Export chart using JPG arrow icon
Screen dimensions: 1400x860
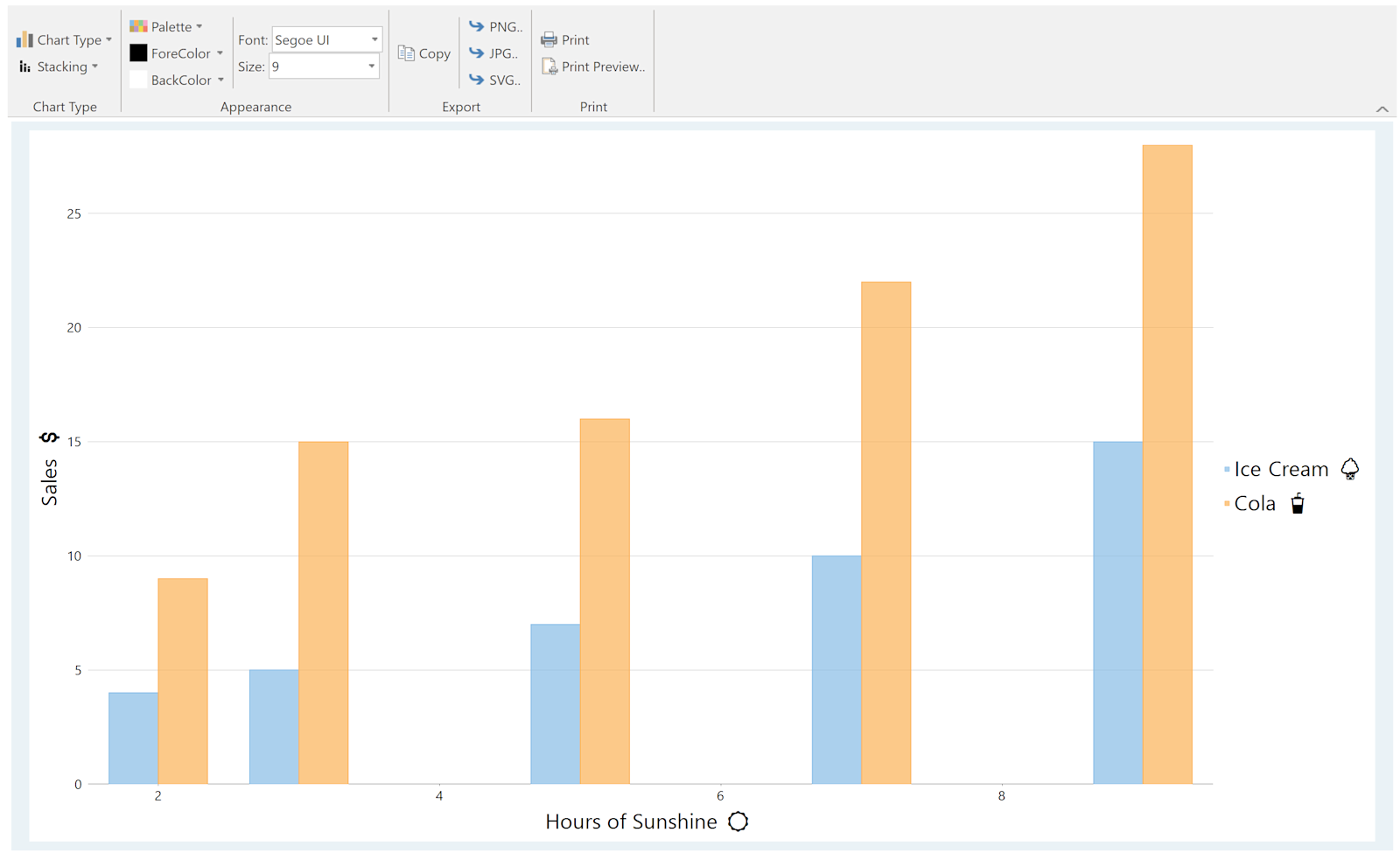coord(476,53)
